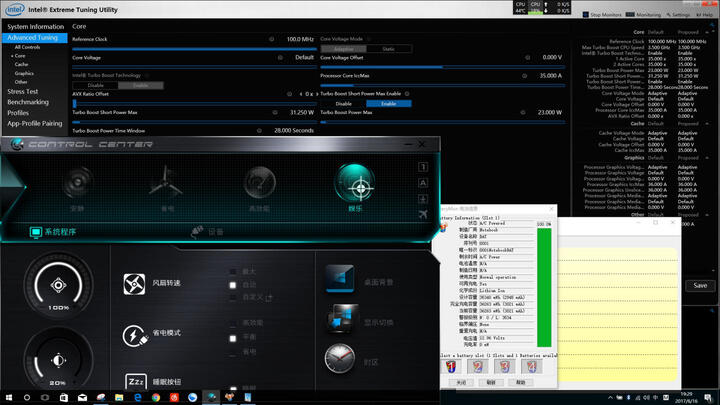The height and width of the screenshot is (405, 720).
Task: Click the power saving mode lightning icon
Action: tap(135, 336)
